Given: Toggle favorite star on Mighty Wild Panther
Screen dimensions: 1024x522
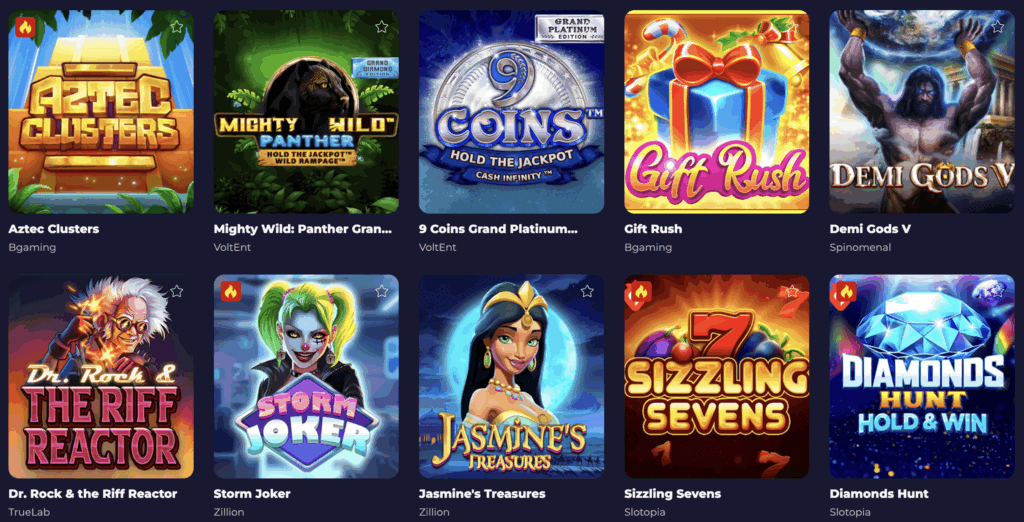Looking at the screenshot, I should click(x=381, y=27).
